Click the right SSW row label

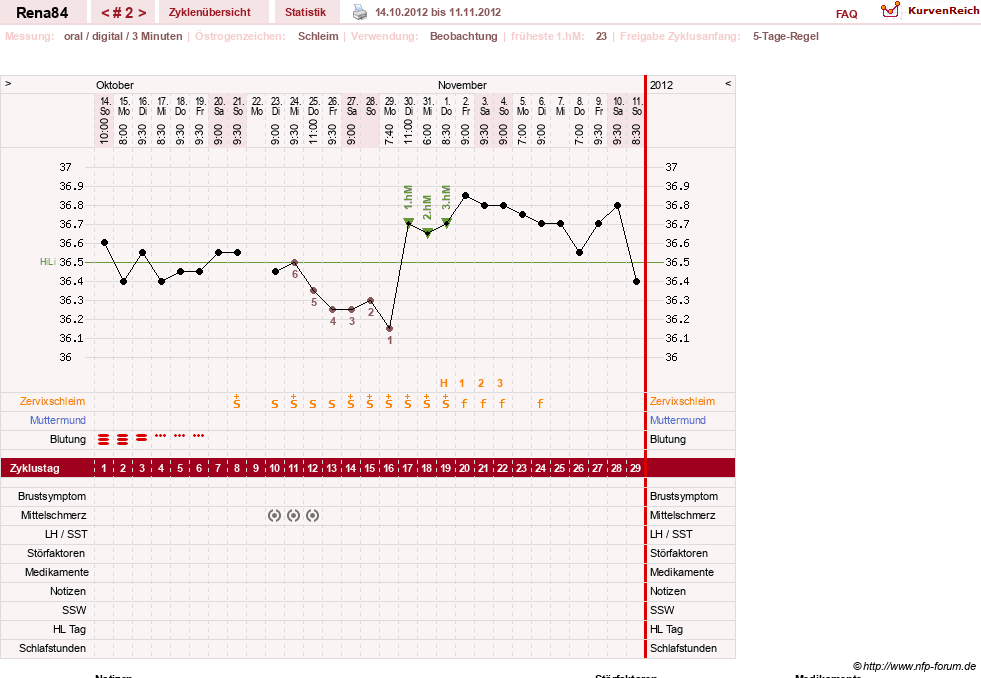pyautogui.click(x=662, y=610)
